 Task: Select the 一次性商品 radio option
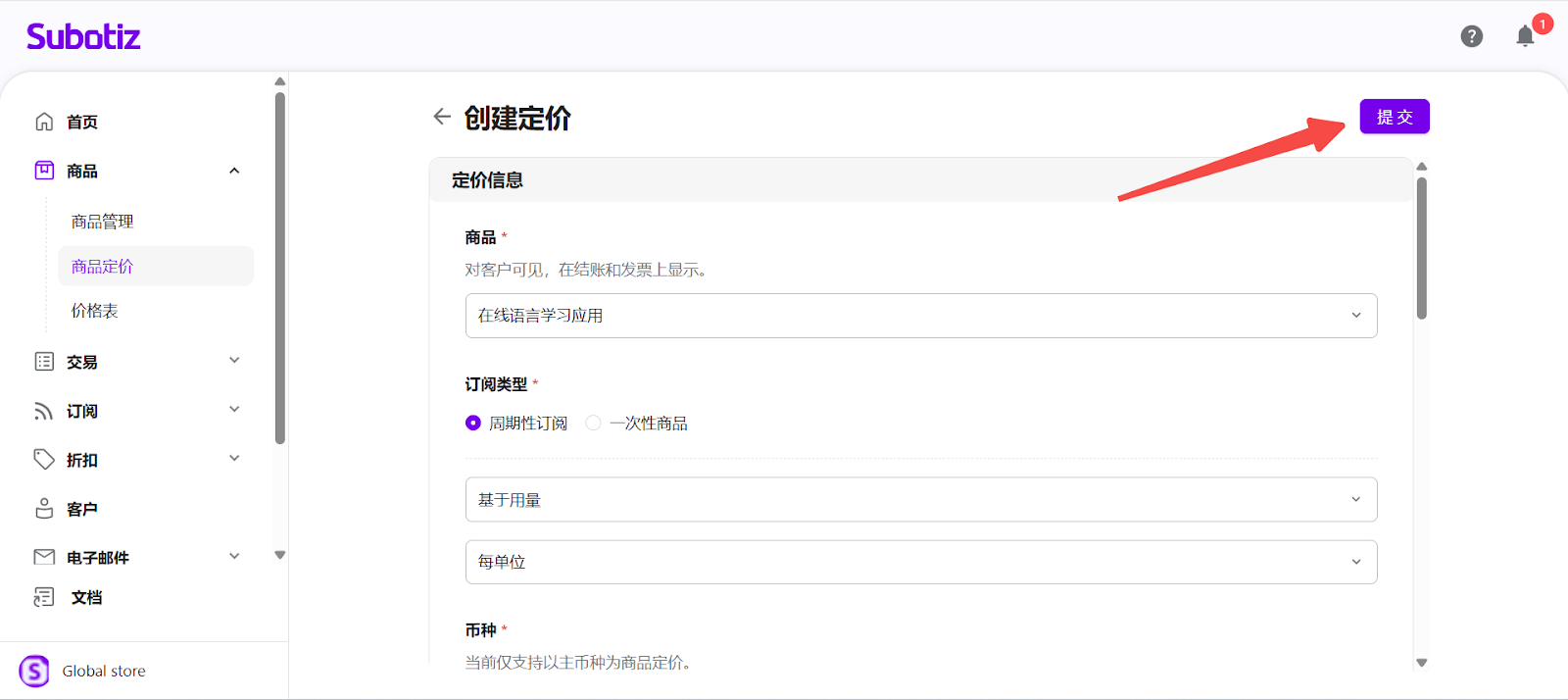593,423
